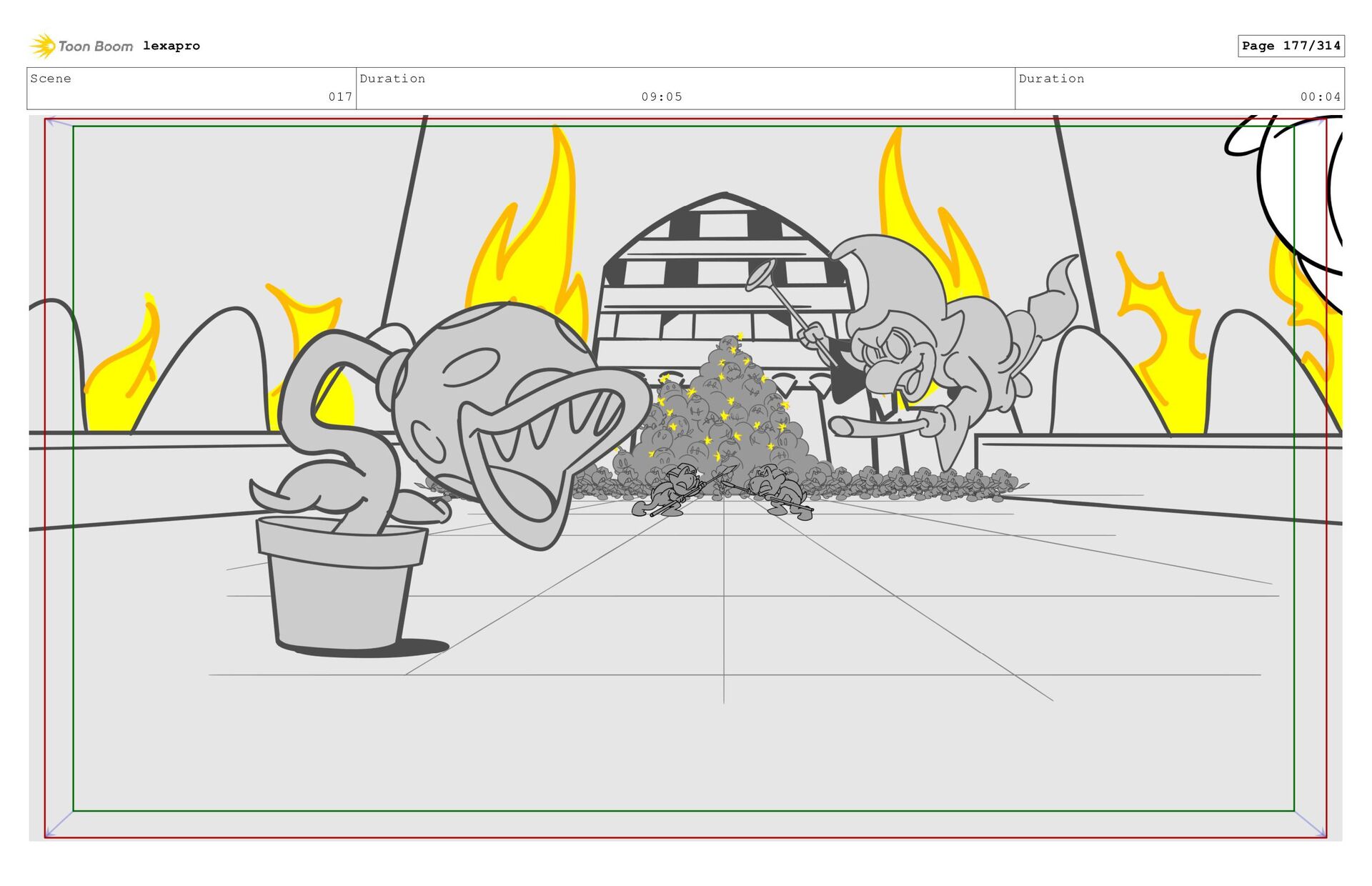This screenshot has width=1372, height=886.
Task: Click the Toon Boom logo icon
Action: (x=42, y=46)
